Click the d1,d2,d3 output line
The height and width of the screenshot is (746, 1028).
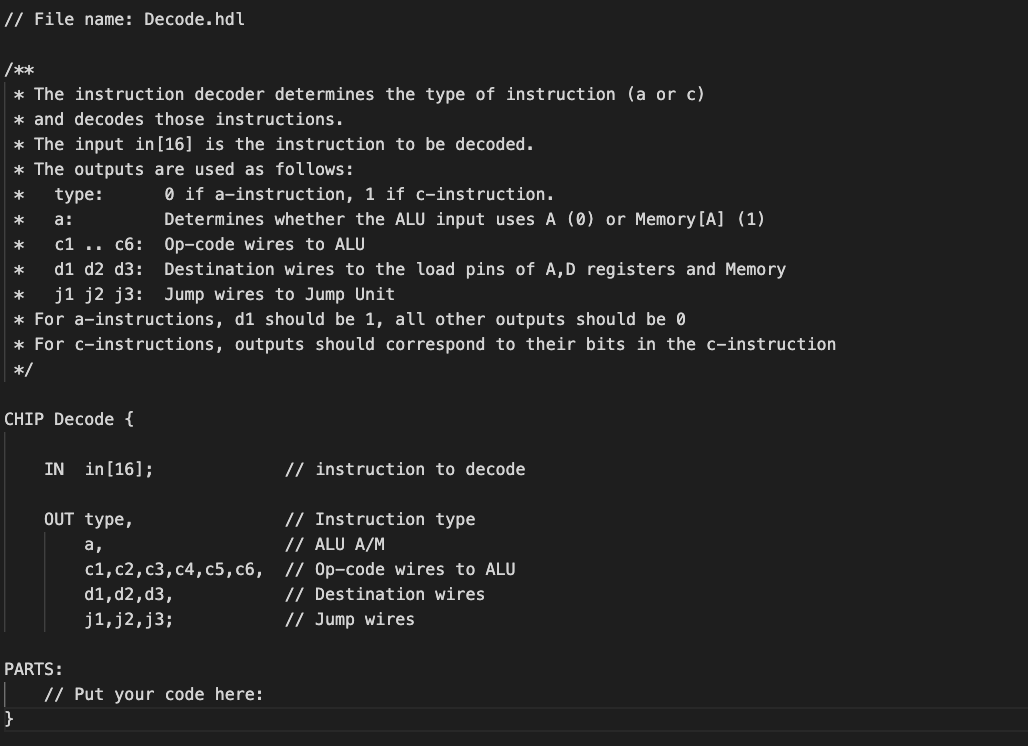pos(128,594)
